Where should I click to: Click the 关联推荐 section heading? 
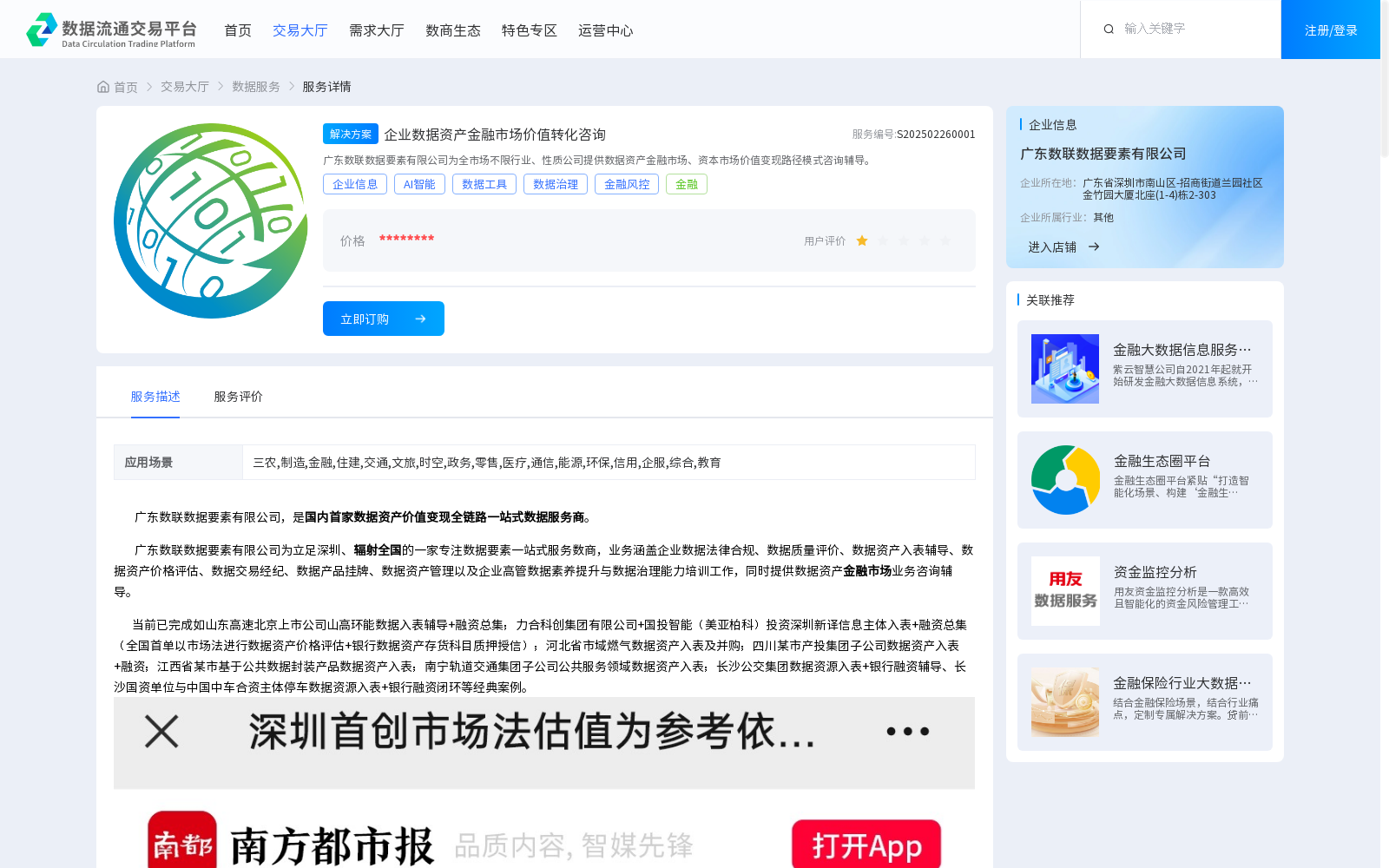click(1050, 300)
